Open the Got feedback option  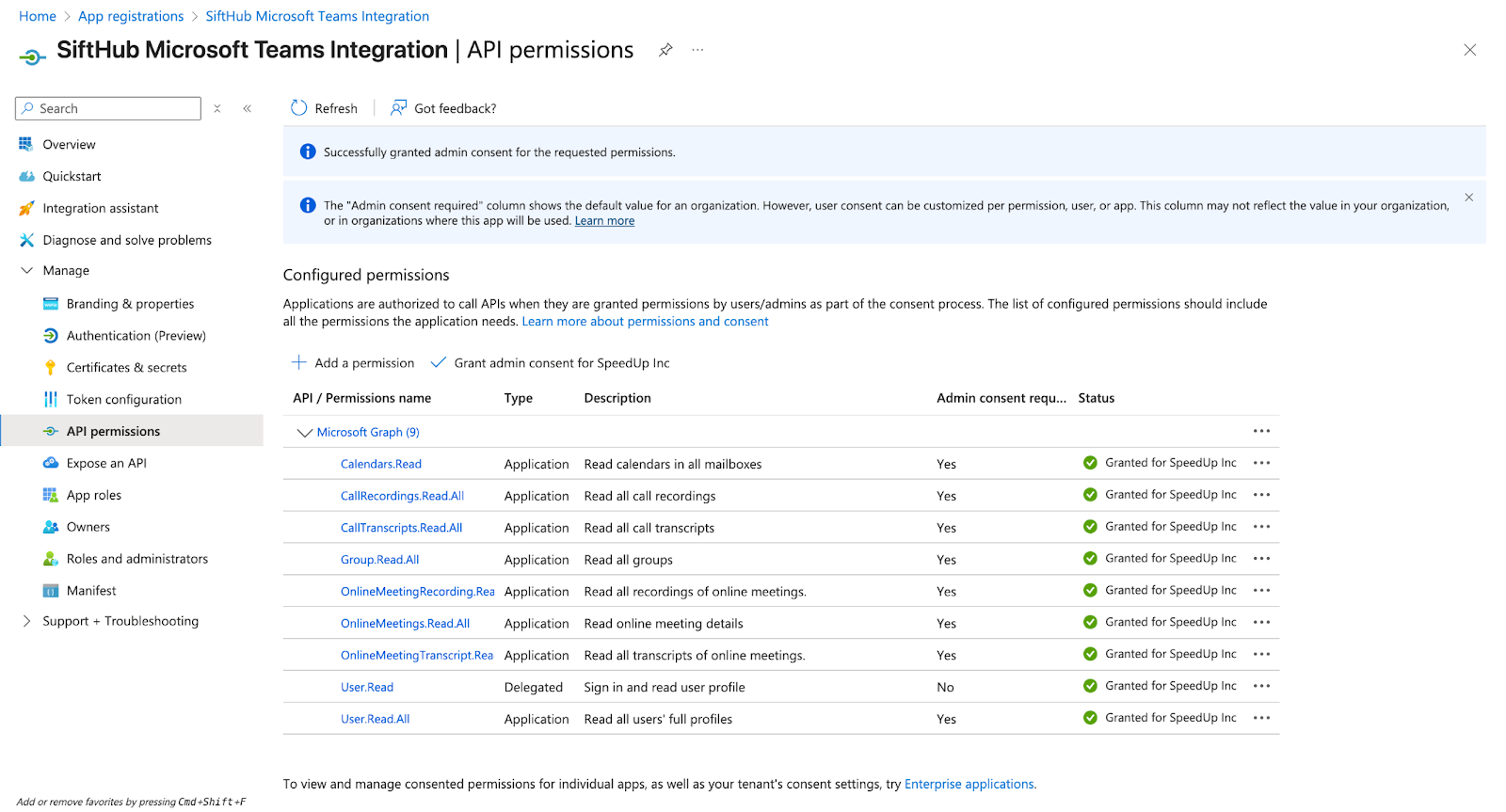(443, 108)
